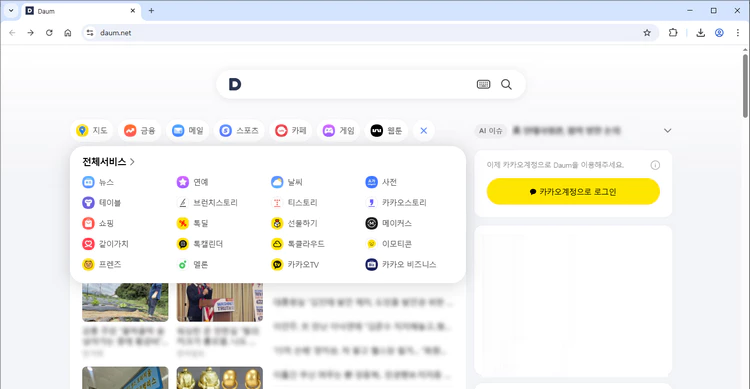This screenshot has height=389, width=750.
Task: Click the magnifier search button
Action: click(x=507, y=85)
